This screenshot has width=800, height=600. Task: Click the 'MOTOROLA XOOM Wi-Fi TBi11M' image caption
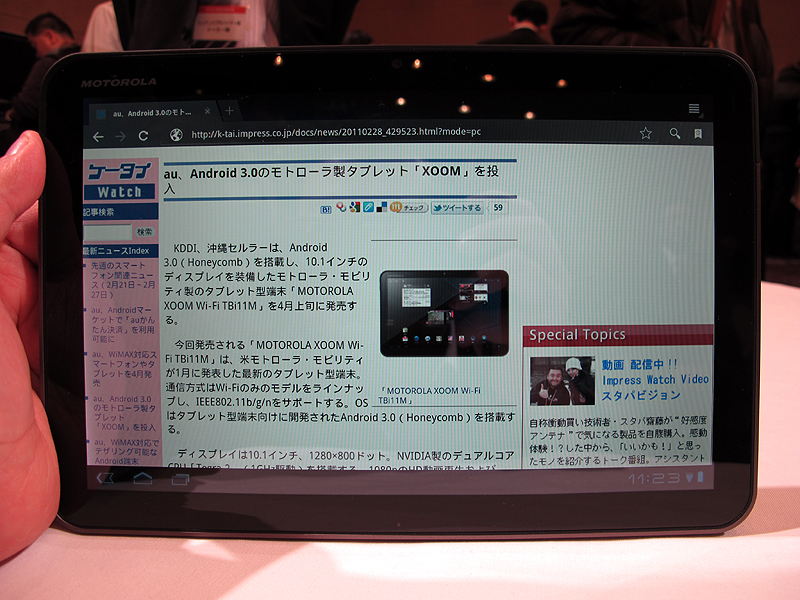pos(430,395)
